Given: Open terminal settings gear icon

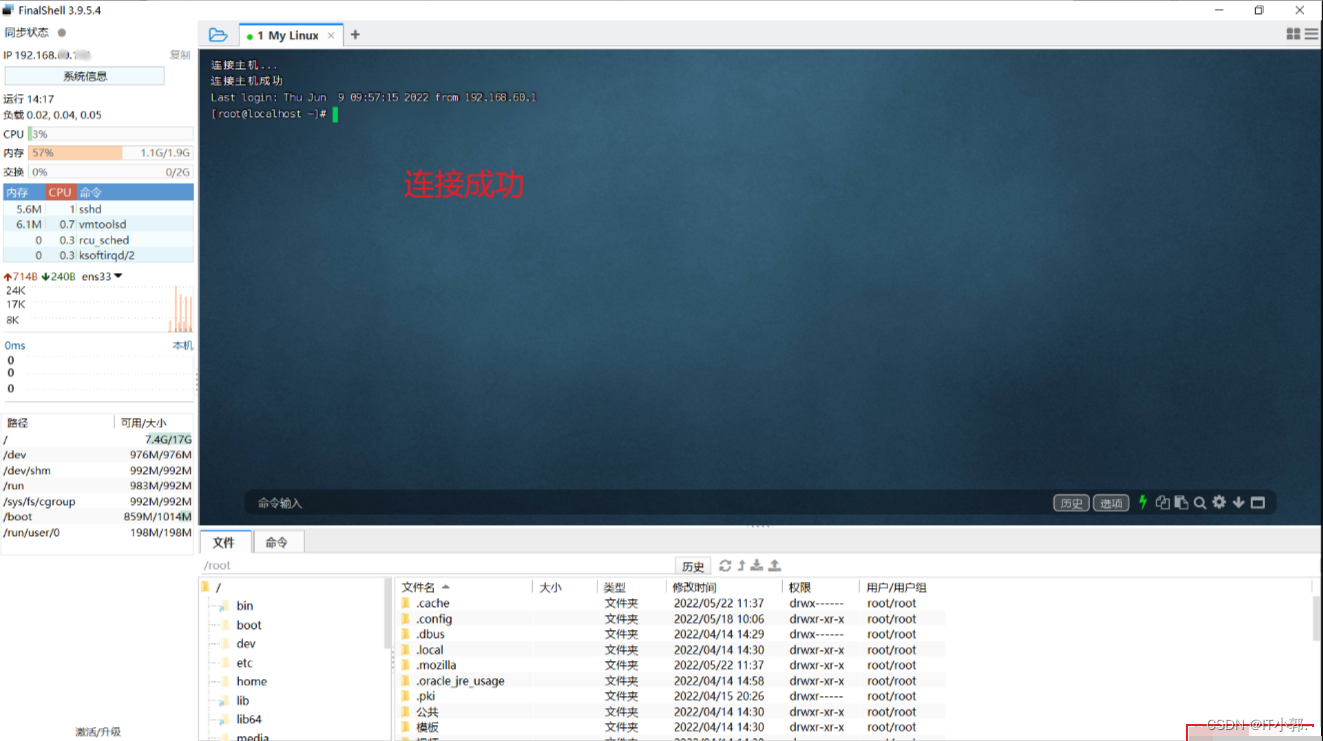Looking at the screenshot, I should pyautogui.click(x=1219, y=502).
